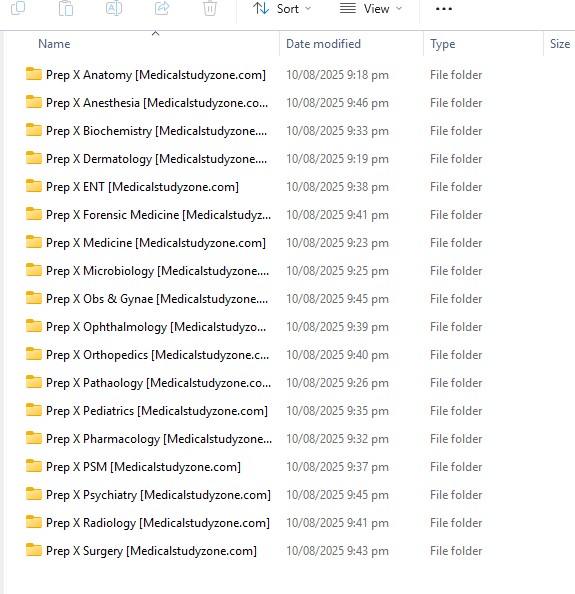Select Prep X ENT folder icon
Image resolution: width=575 pixels, height=594 pixels.
point(34,186)
